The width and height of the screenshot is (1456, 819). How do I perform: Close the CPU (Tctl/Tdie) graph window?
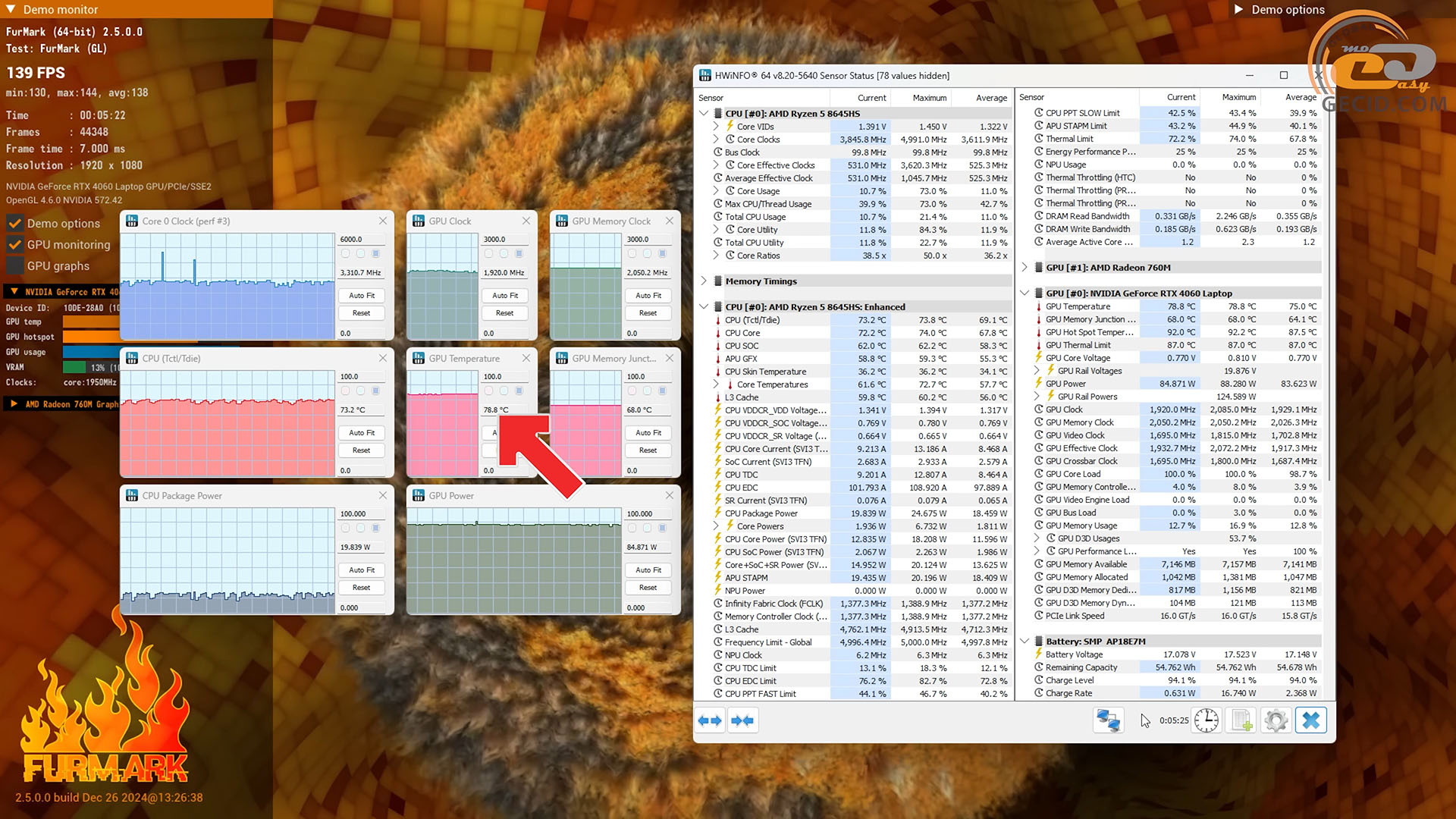pos(383,358)
